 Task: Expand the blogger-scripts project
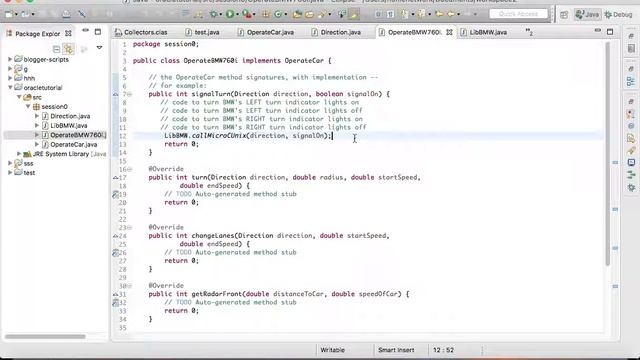[10, 59]
